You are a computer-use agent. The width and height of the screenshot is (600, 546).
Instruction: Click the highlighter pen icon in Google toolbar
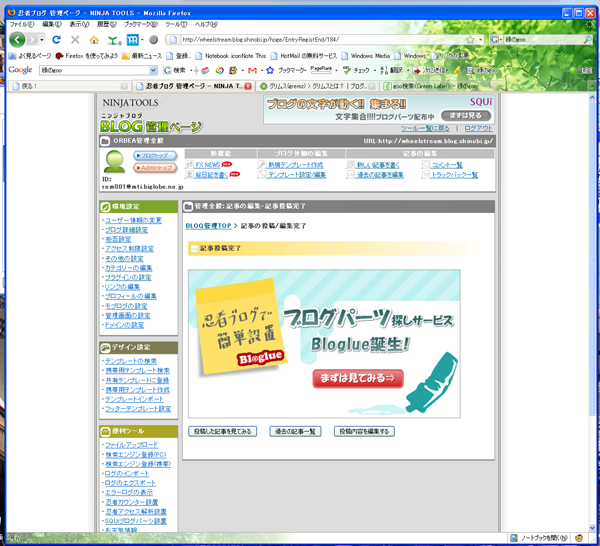(x=457, y=70)
